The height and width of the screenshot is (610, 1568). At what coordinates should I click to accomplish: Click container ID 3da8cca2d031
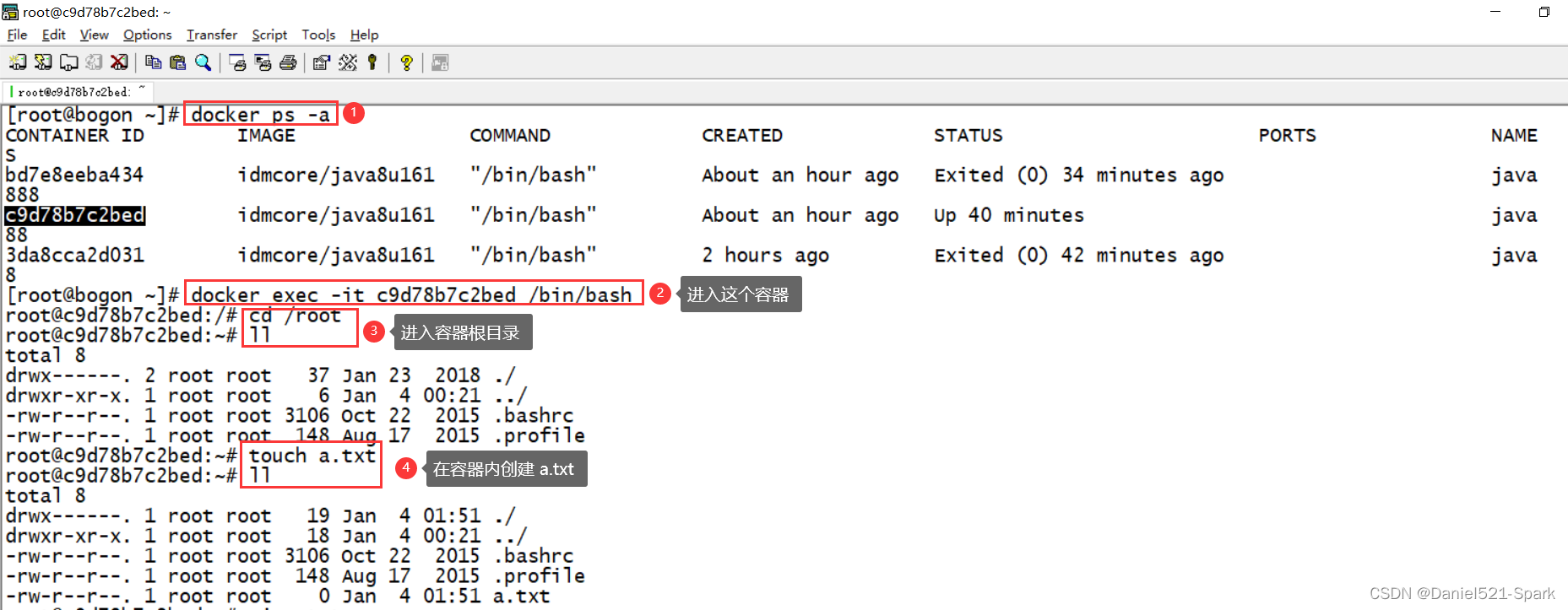74,255
